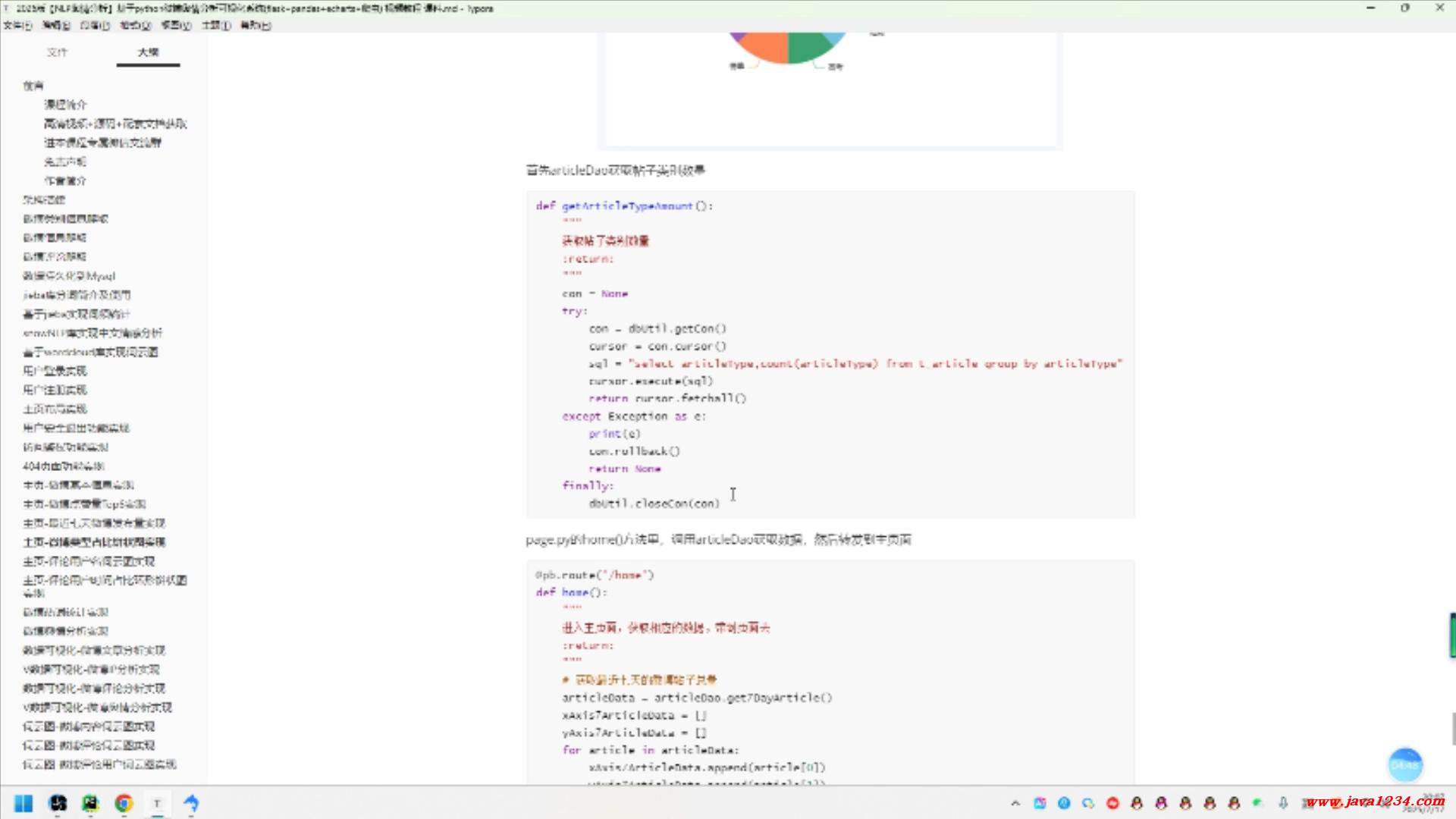The height and width of the screenshot is (819, 1456).
Task: Go to 基于wordcloud库实现词云图 outline entry
Action: tap(90, 352)
